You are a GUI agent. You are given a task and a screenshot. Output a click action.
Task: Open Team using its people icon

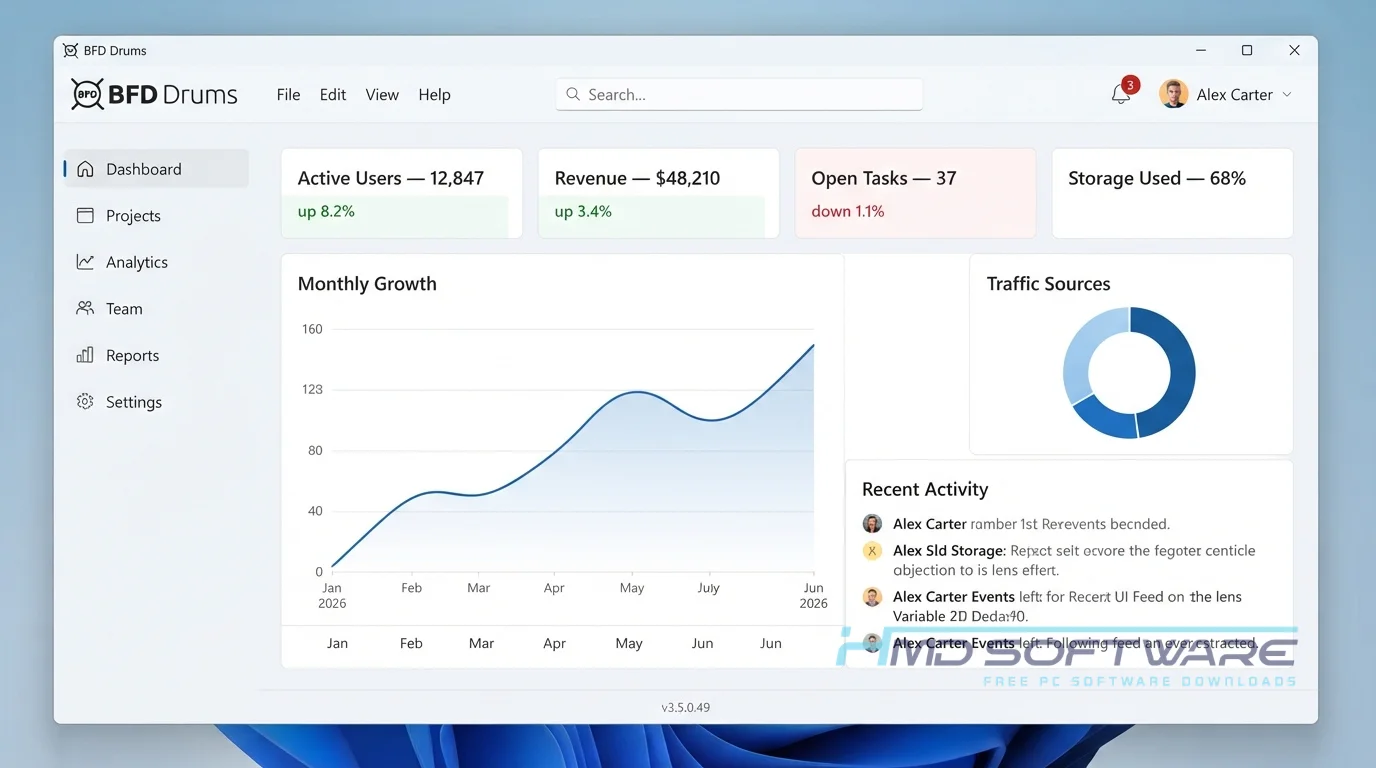click(86, 309)
